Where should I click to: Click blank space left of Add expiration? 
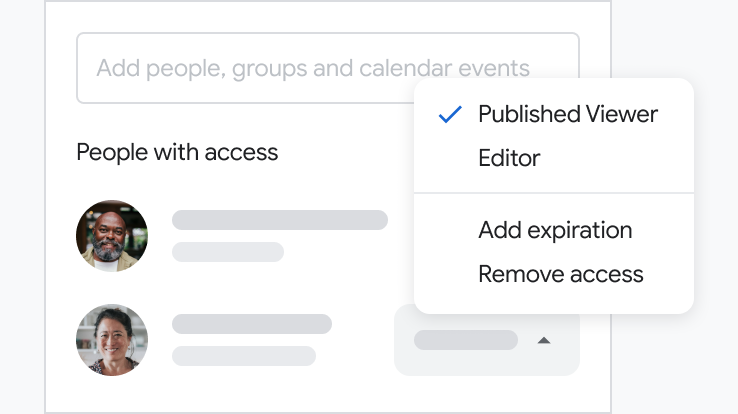pyautogui.click(x=448, y=230)
